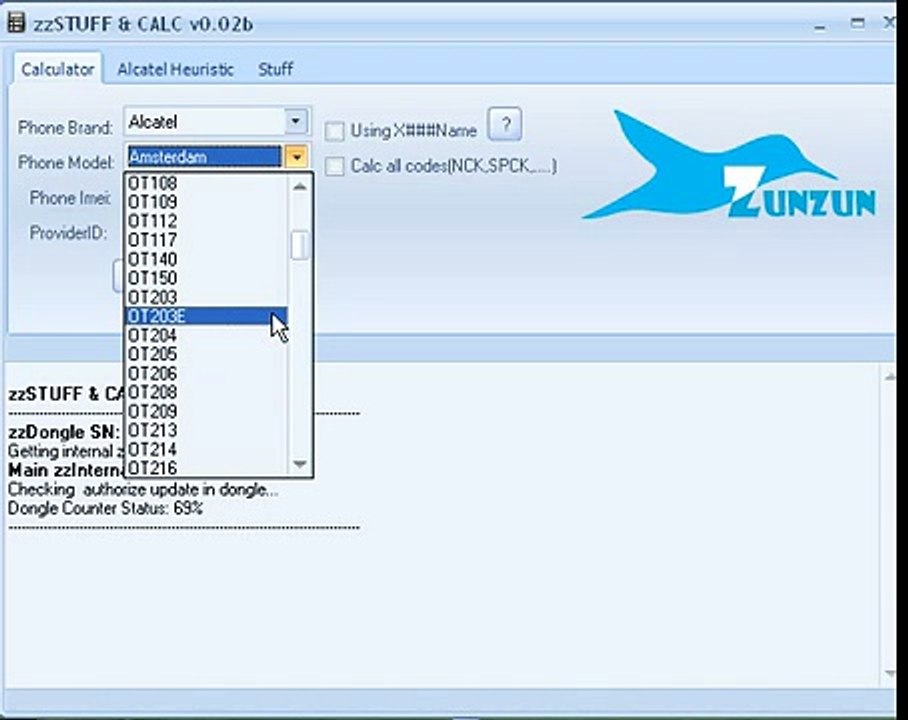Image resolution: width=908 pixels, height=720 pixels.
Task: Collapse the Phone Model dropdown arrow
Action: point(296,157)
